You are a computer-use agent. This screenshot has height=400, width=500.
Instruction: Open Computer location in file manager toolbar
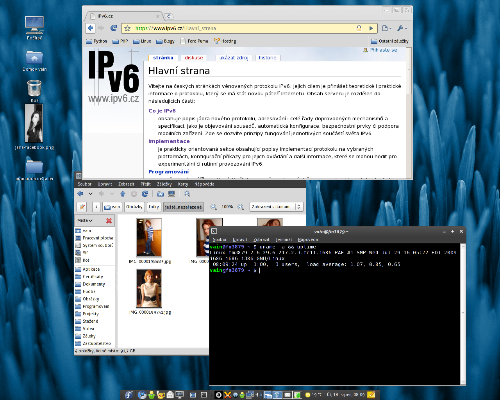tap(172, 194)
